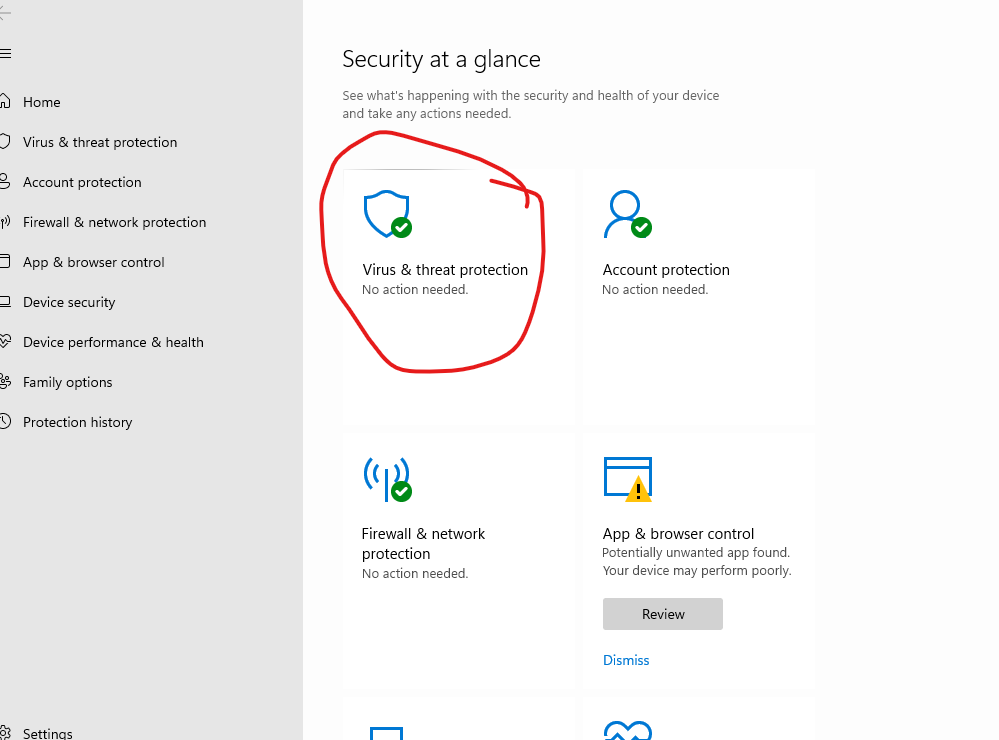Viewport: 999px width, 740px height.
Task: Click the gear icon beside Settings
Action: [5, 733]
